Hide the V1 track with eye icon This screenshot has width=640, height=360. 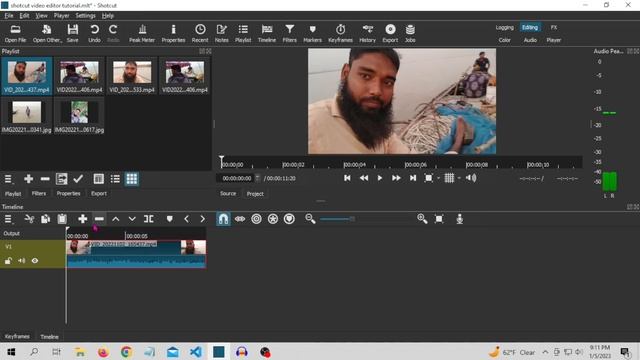click(x=35, y=261)
